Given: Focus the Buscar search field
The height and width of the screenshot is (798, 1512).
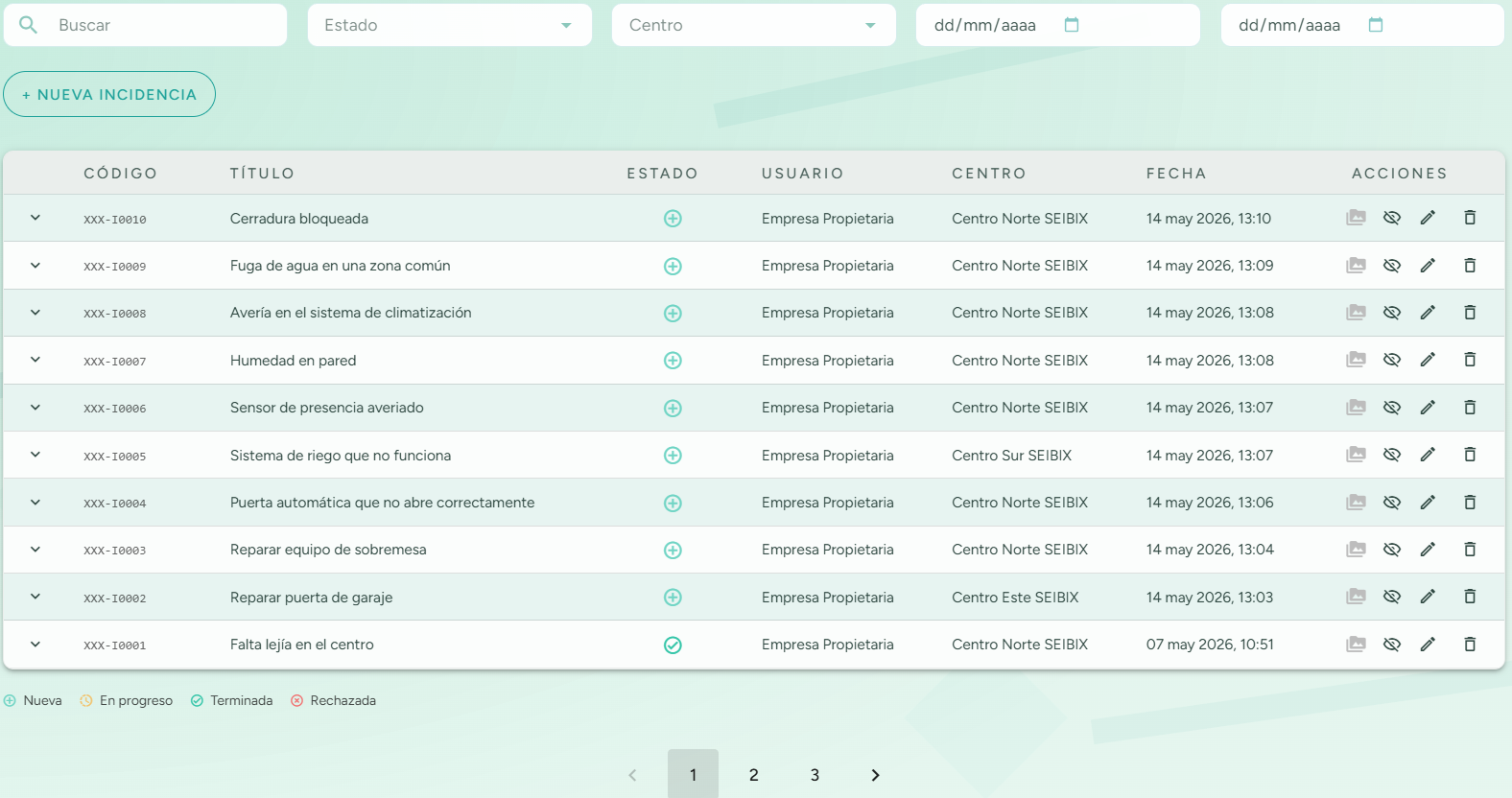Looking at the screenshot, I should pos(146,25).
